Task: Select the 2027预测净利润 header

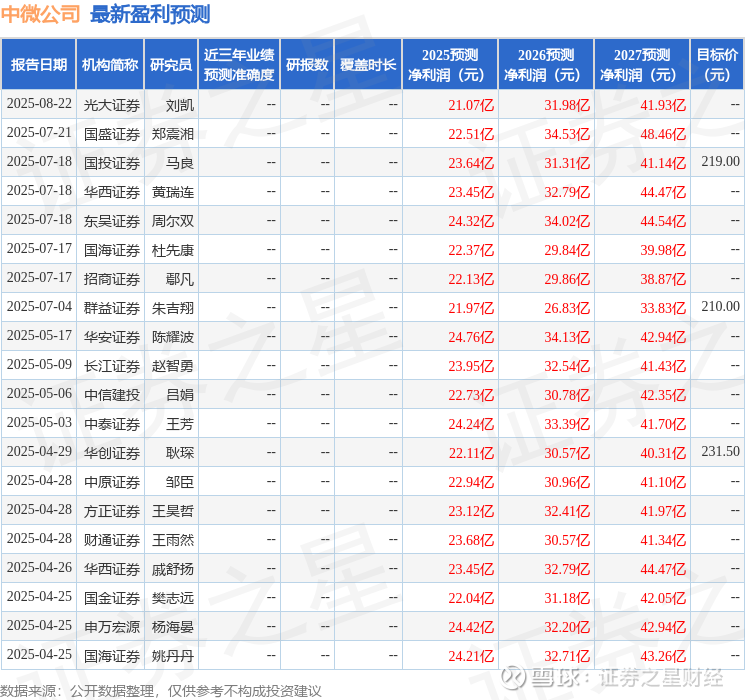Action: click(x=642, y=65)
